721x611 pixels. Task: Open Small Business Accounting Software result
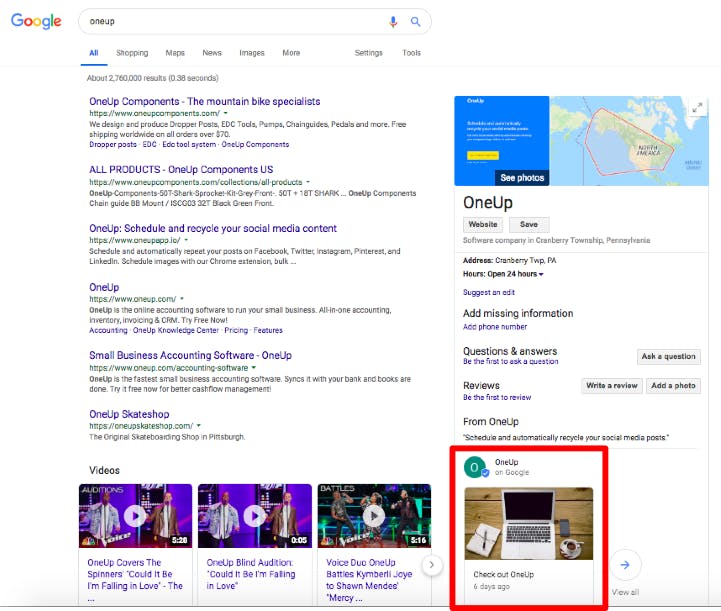click(x=190, y=355)
